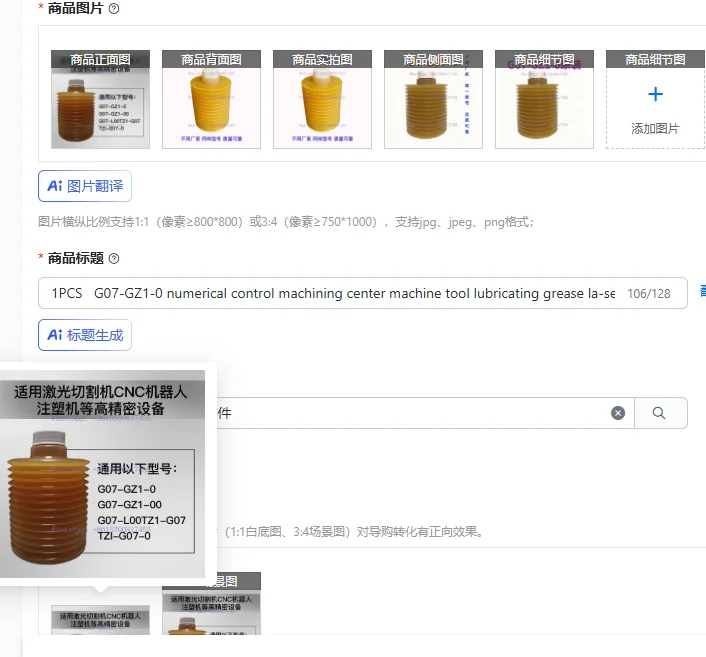
Task: Select the bottom-left white background thumbnail
Action: pyautogui.click(x=100, y=620)
